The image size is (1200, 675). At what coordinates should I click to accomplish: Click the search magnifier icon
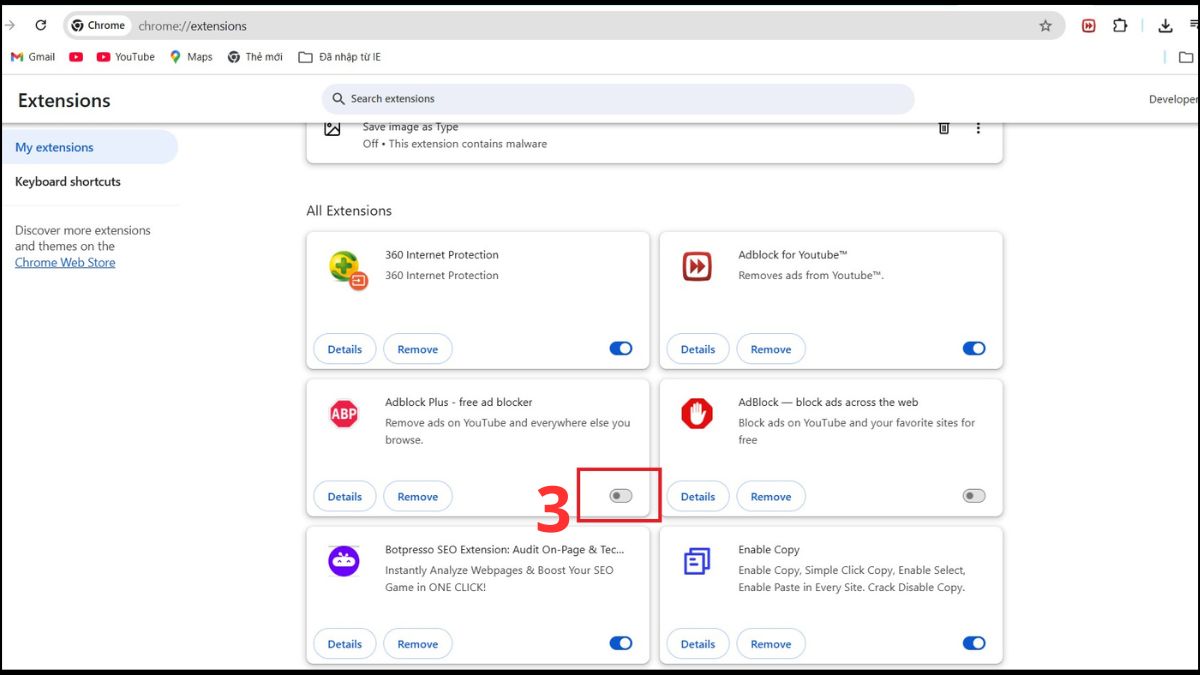click(x=339, y=99)
